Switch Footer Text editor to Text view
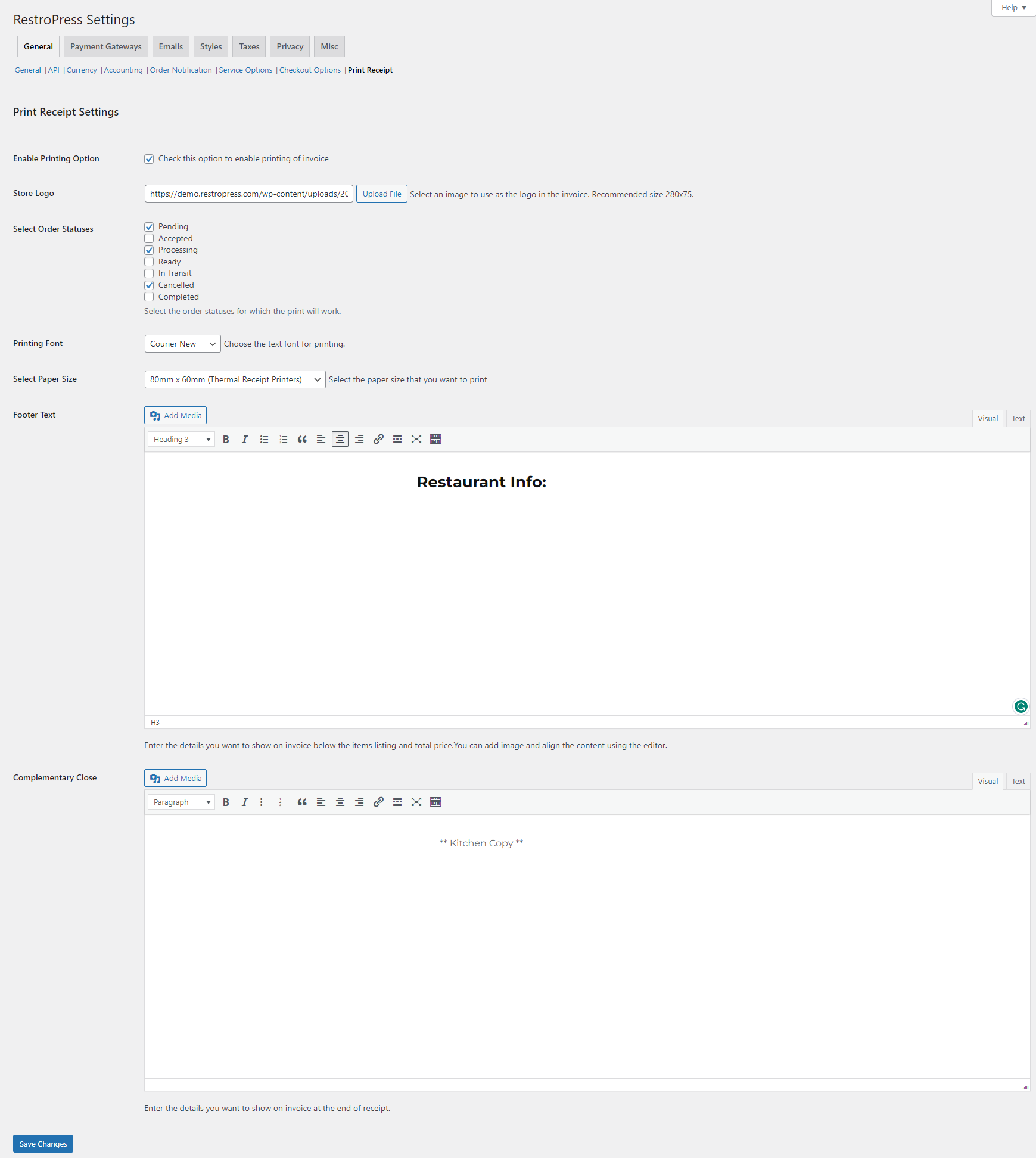 tap(1018, 418)
